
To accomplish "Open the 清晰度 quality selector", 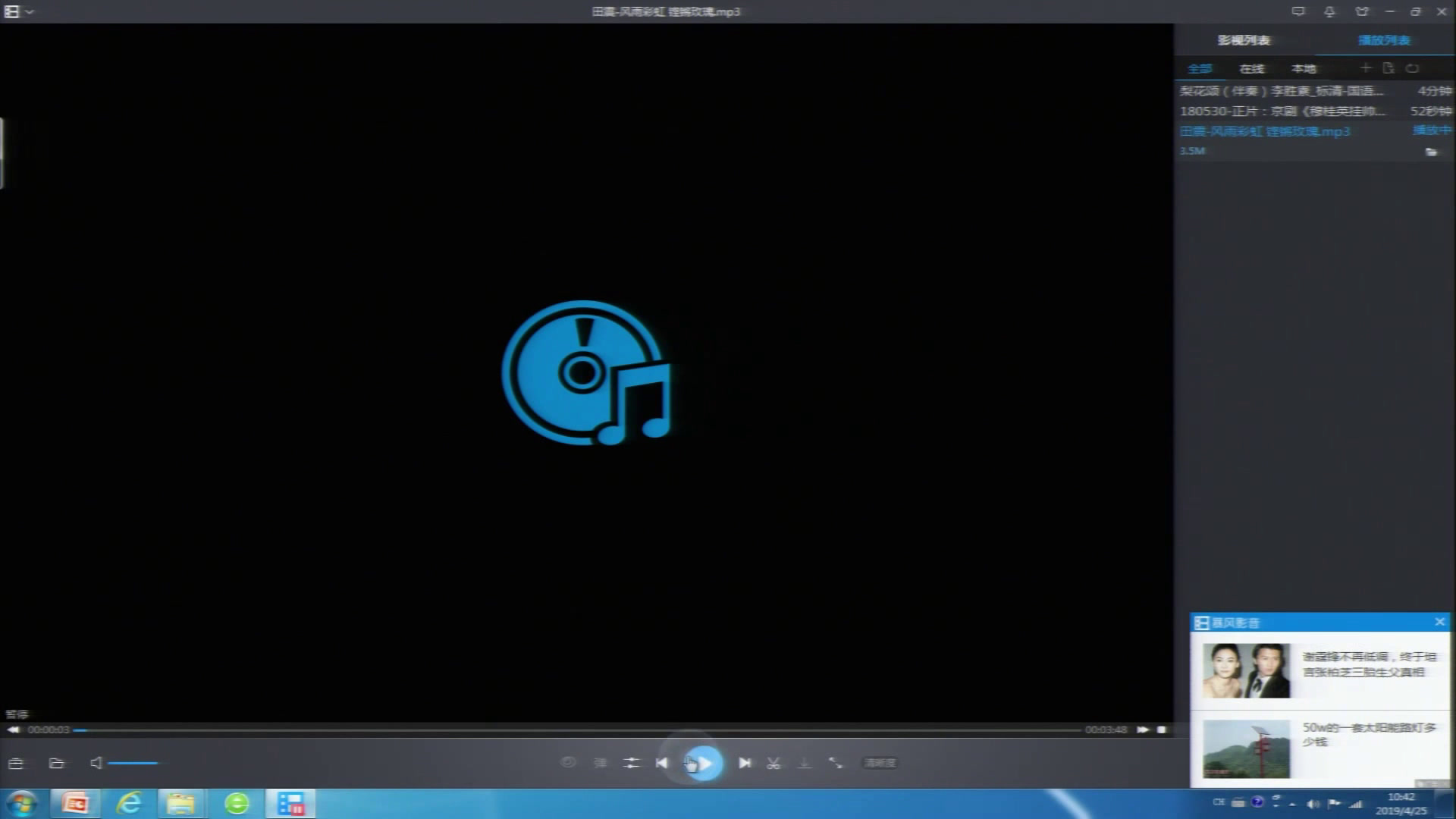I will click(x=880, y=763).
